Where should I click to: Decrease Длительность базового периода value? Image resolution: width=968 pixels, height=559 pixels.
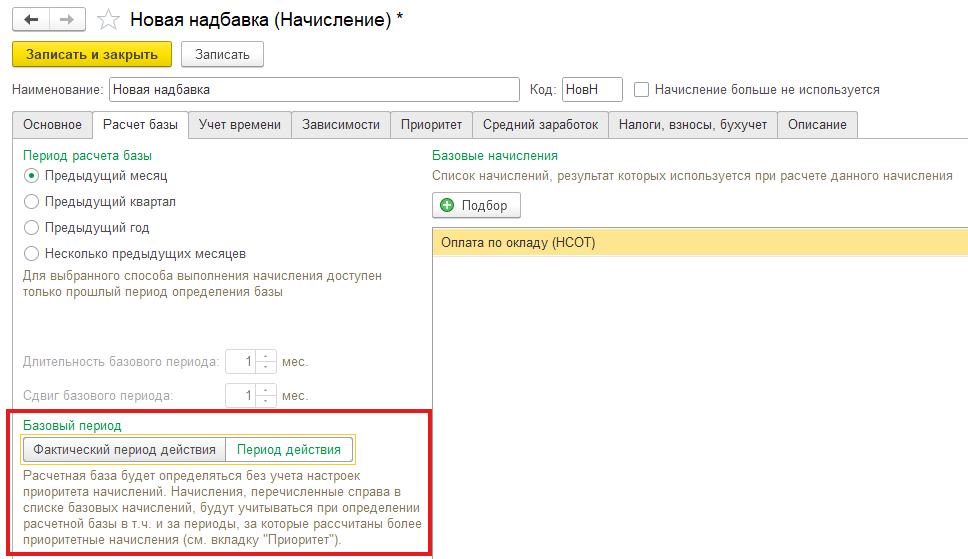coord(265,368)
